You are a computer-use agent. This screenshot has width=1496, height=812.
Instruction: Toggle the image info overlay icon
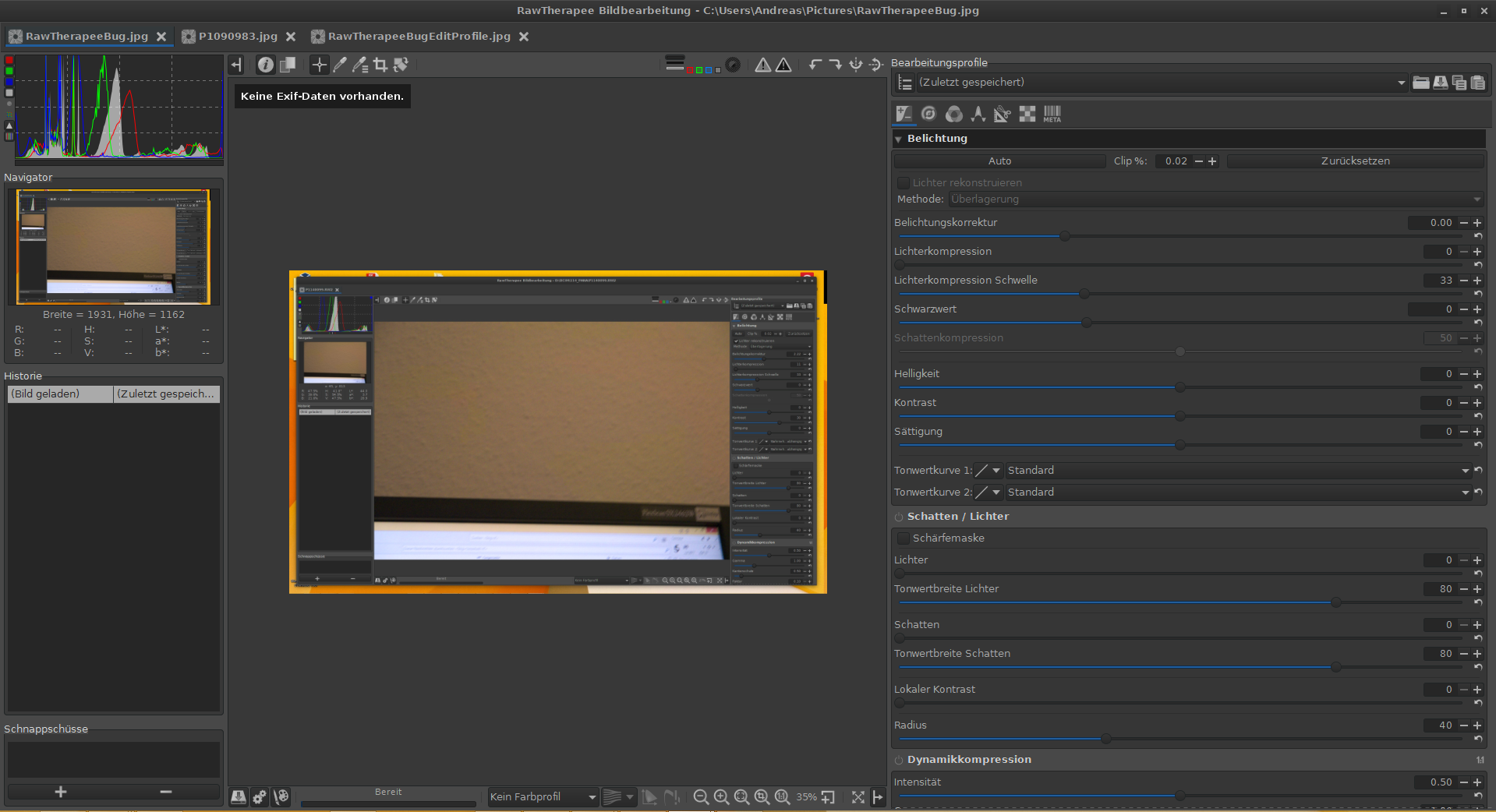[266, 65]
